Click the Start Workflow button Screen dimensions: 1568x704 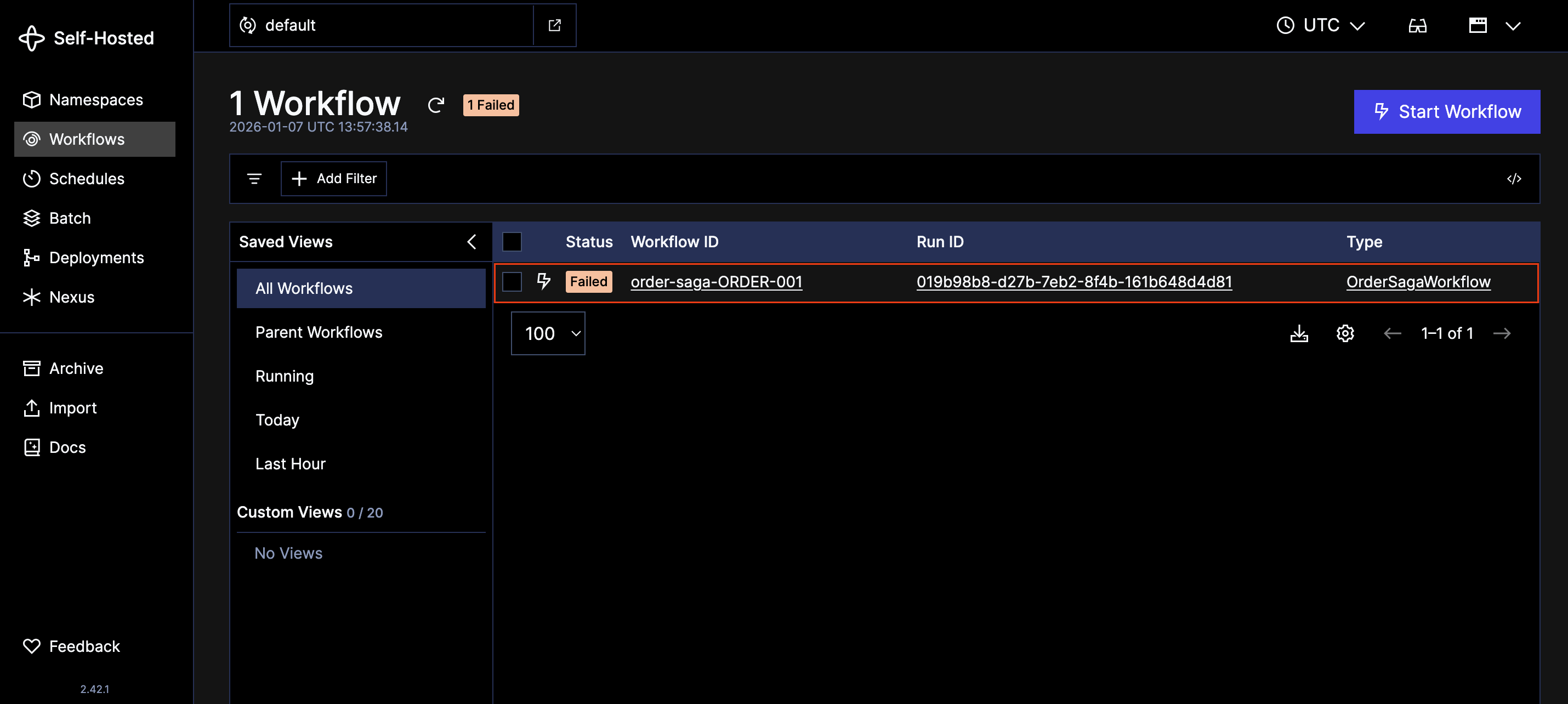pos(1447,111)
